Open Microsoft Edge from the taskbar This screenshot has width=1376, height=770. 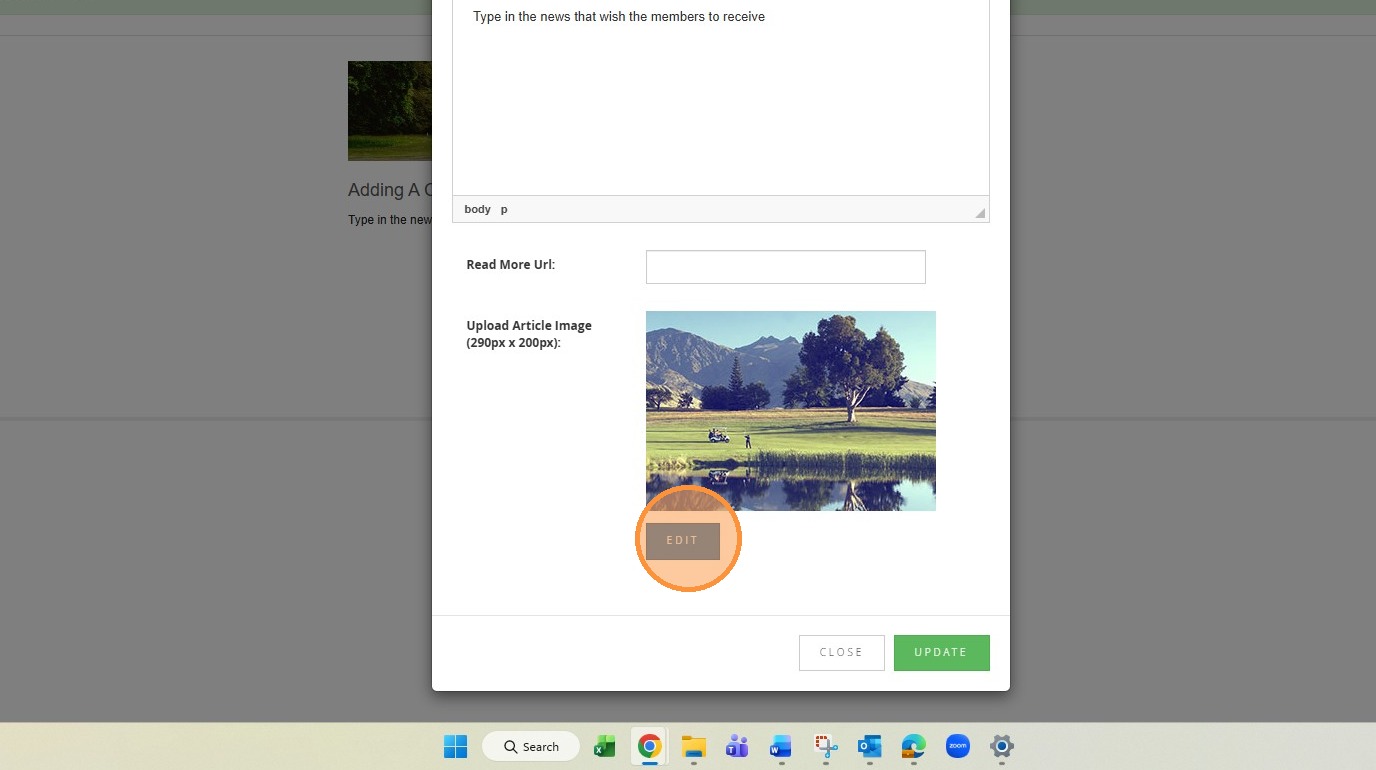coord(913,747)
